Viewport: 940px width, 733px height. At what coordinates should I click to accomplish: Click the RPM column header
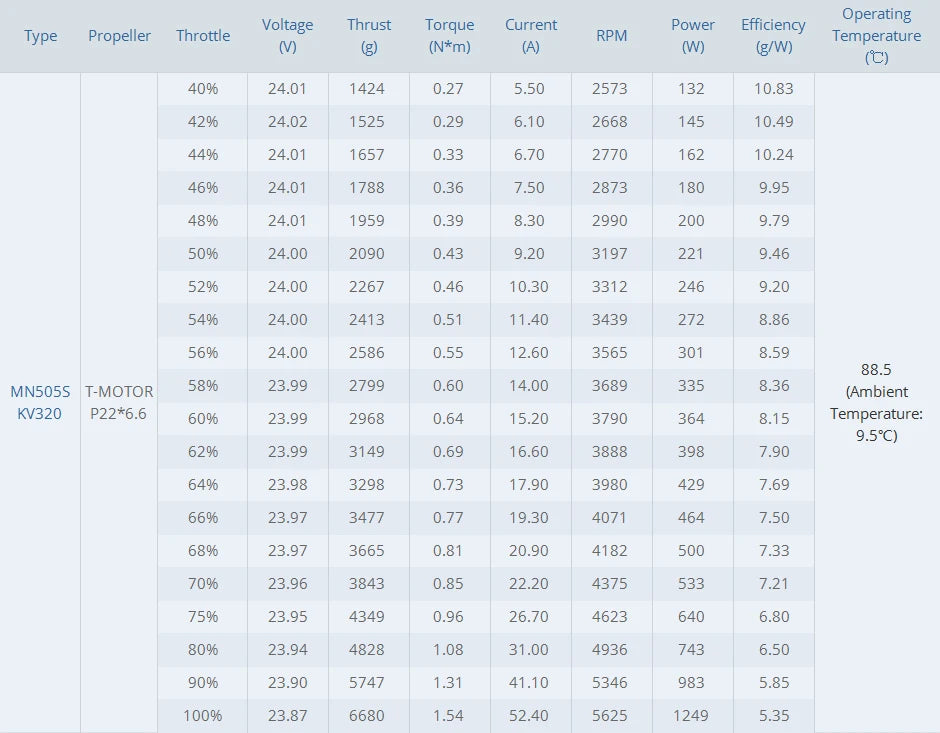point(611,36)
